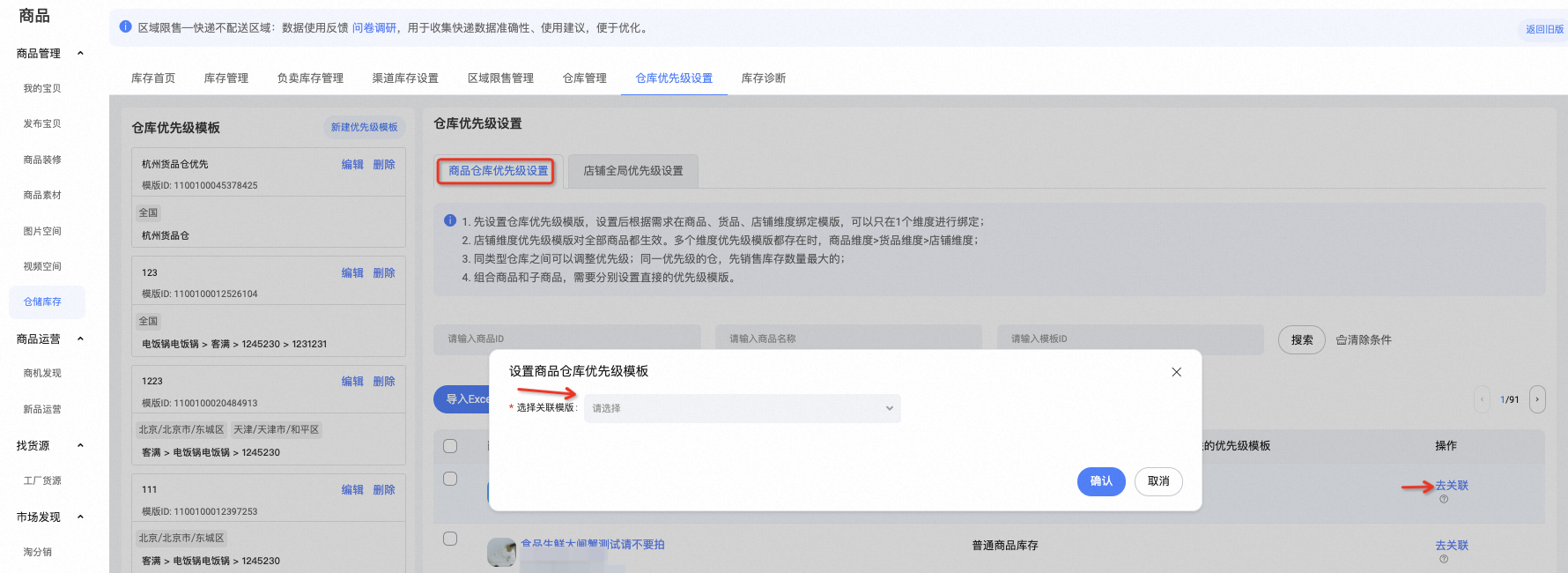Open 商机发现 in sidebar
Image resolution: width=1568 pixels, height=573 pixels.
tap(42, 373)
